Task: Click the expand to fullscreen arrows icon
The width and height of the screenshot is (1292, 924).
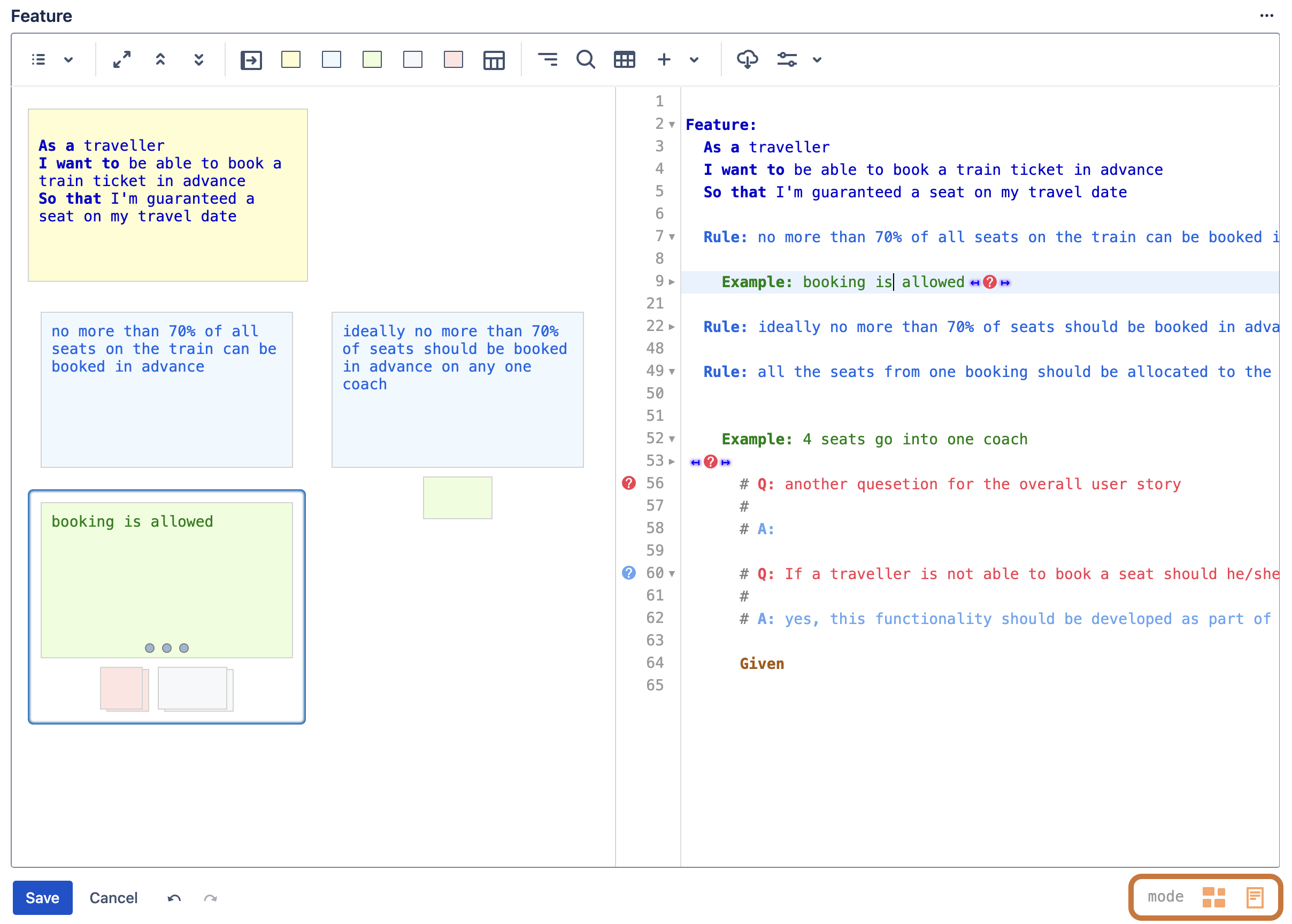Action: click(122, 60)
